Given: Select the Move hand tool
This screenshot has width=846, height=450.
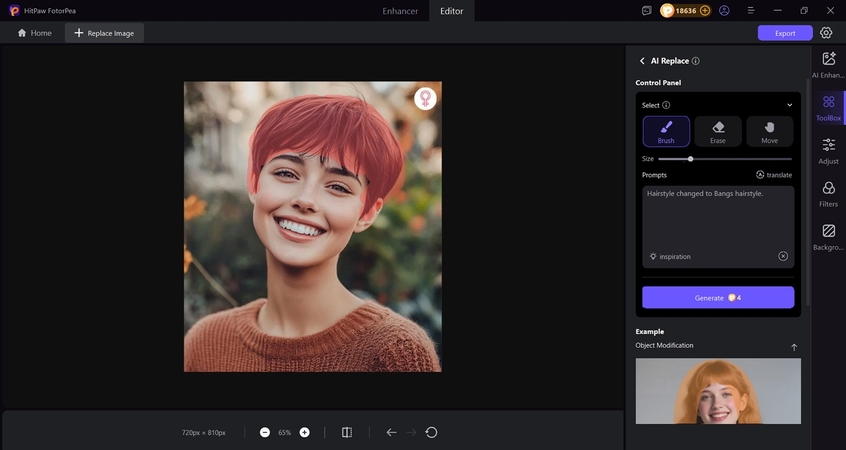Looking at the screenshot, I should pos(769,131).
